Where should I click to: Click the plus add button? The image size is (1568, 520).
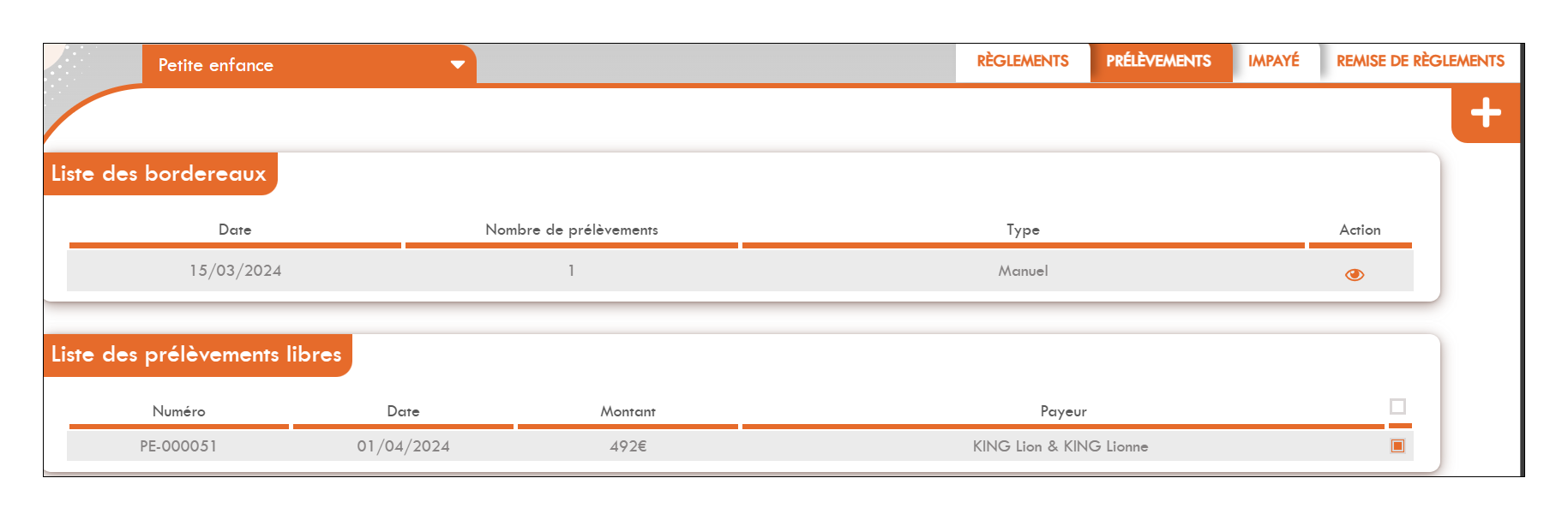point(1485,113)
